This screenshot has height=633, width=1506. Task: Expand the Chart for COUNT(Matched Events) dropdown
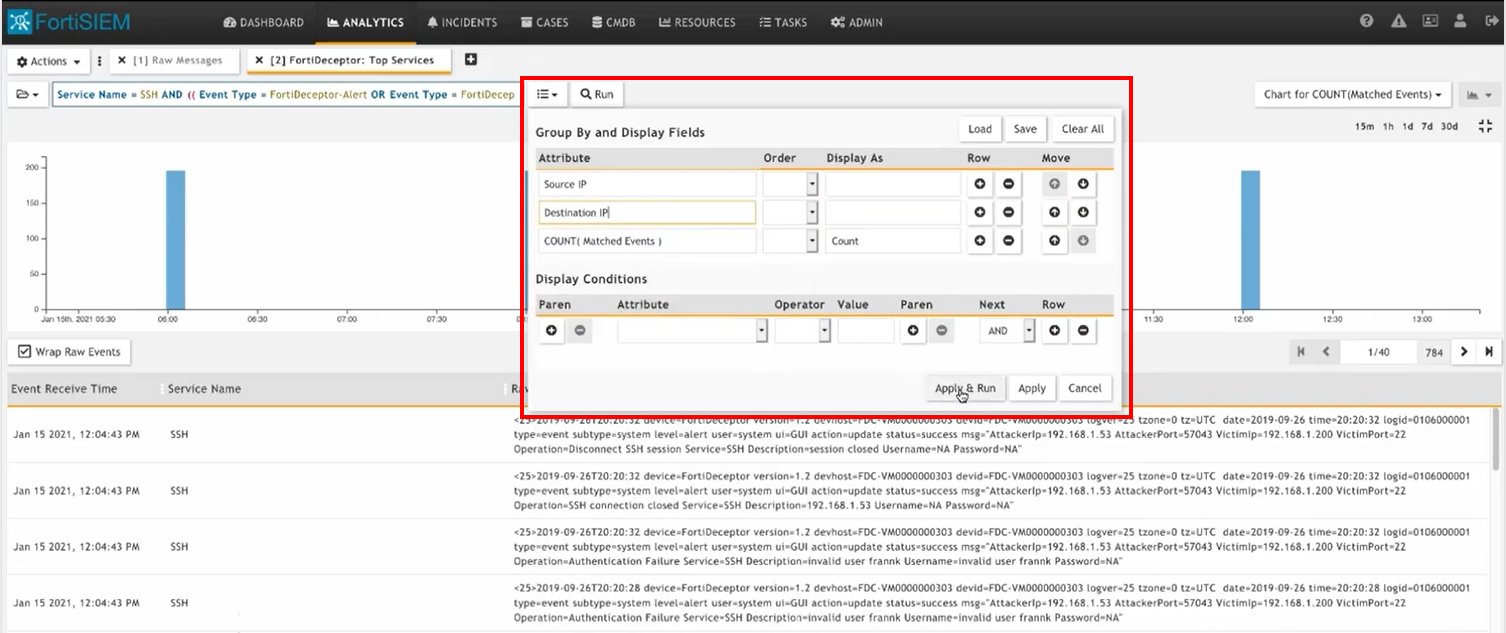1353,95
